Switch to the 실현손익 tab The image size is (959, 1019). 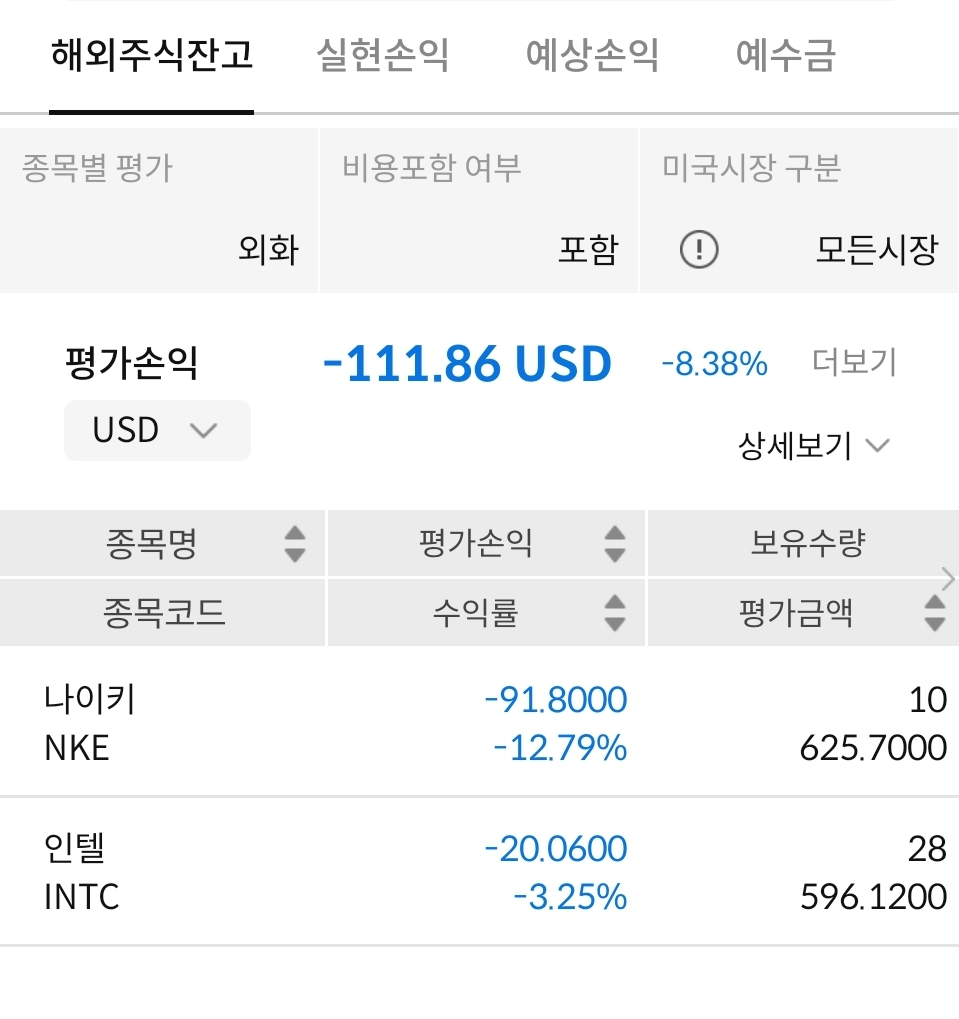point(382,55)
